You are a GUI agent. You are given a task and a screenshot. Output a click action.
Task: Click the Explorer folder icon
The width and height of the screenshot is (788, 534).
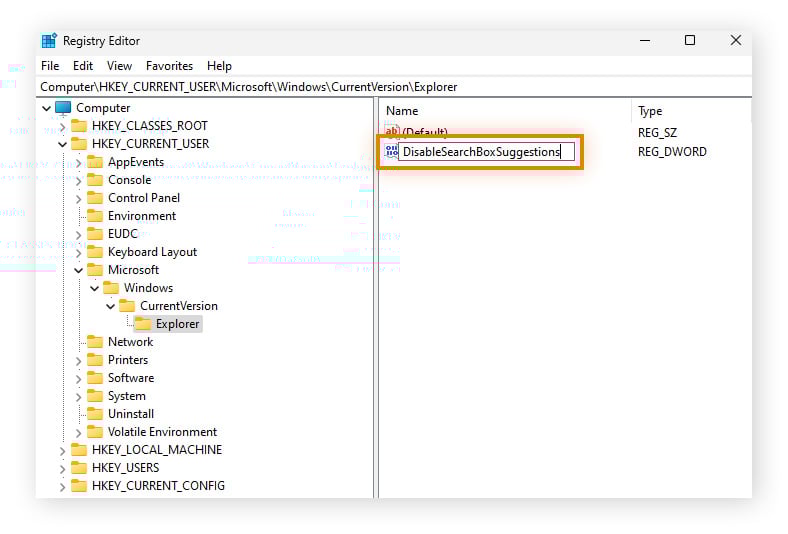pyautogui.click(x=143, y=324)
